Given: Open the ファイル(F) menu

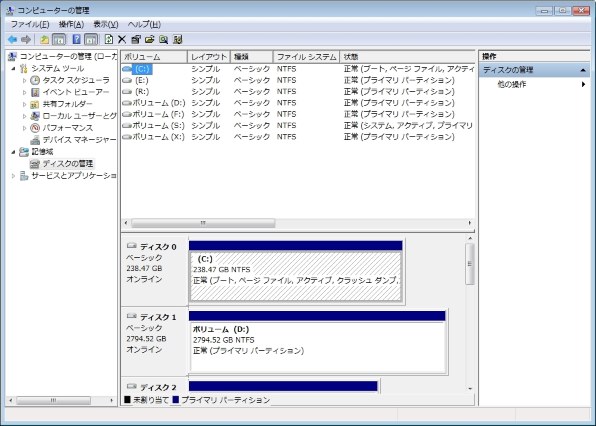Looking at the screenshot, I should [30, 25].
